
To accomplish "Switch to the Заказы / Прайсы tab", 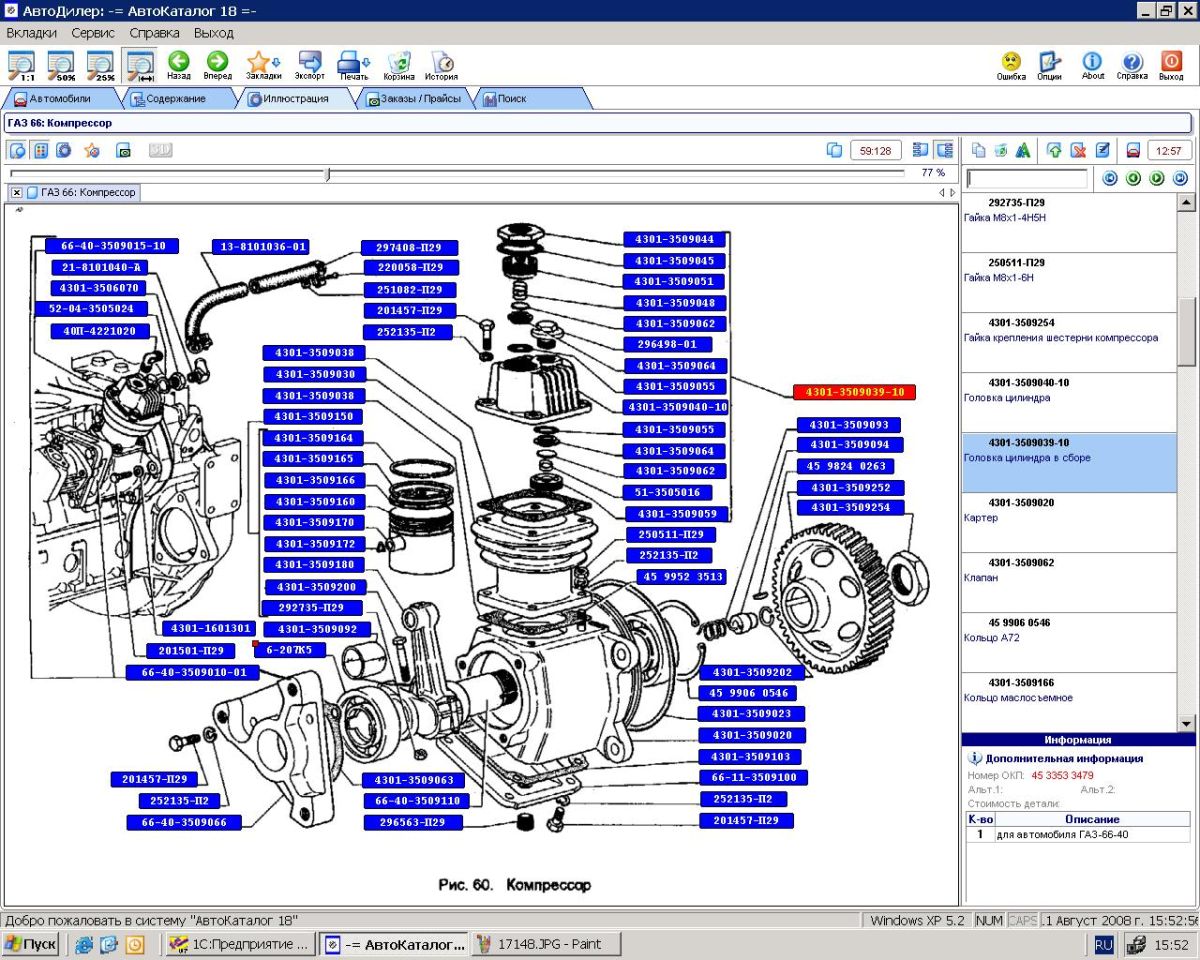I will click(x=414, y=99).
